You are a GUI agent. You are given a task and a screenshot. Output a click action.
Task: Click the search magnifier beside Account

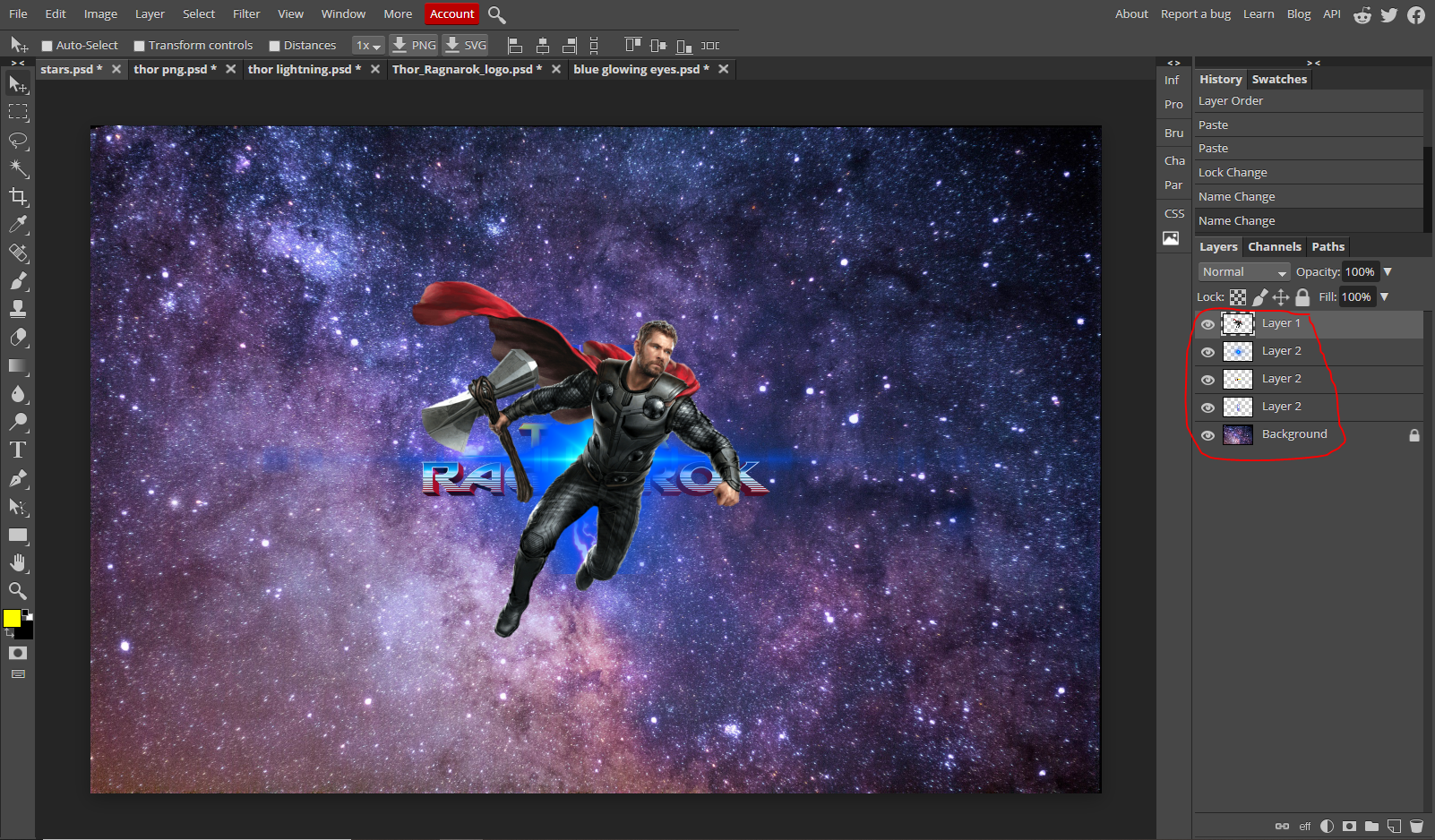tap(497, 14)
